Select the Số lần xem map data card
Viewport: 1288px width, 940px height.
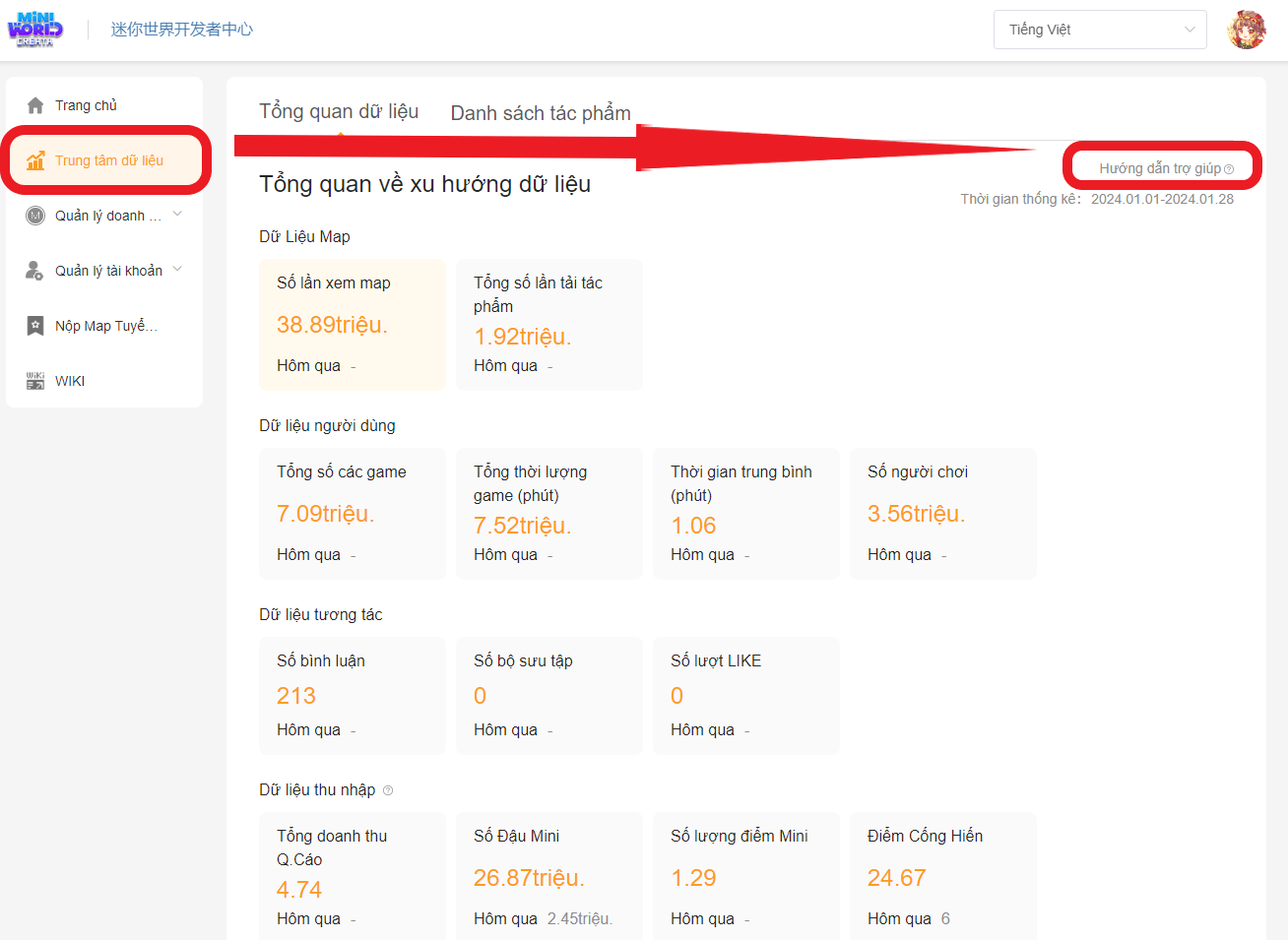click(352, 324)
